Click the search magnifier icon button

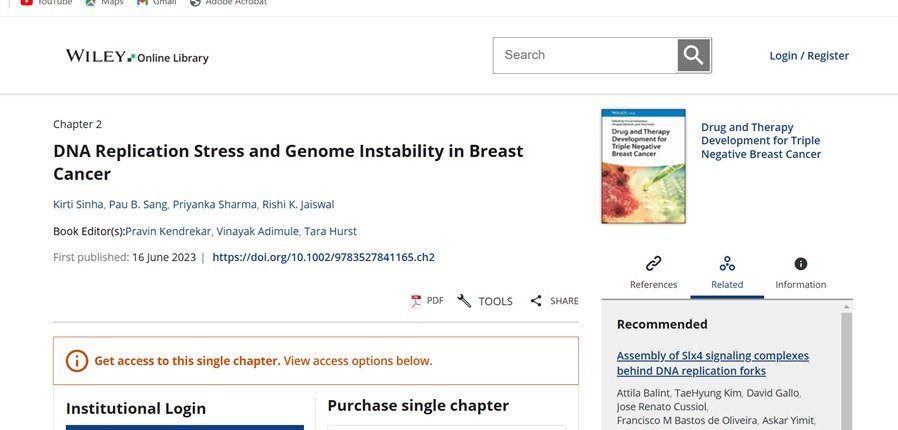(693, 55)
